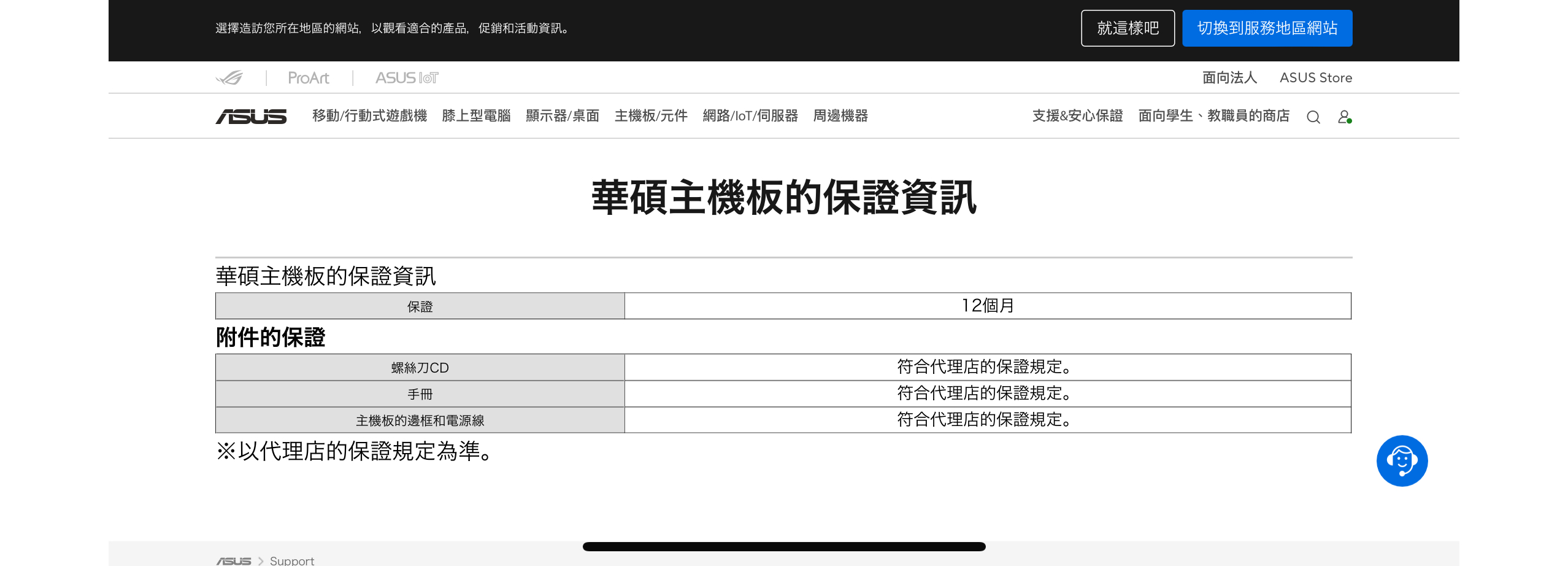Screen dimensions: 1568x566
Task: Open the 膝上型電腦 menu
Action: [x=476, y=116]
